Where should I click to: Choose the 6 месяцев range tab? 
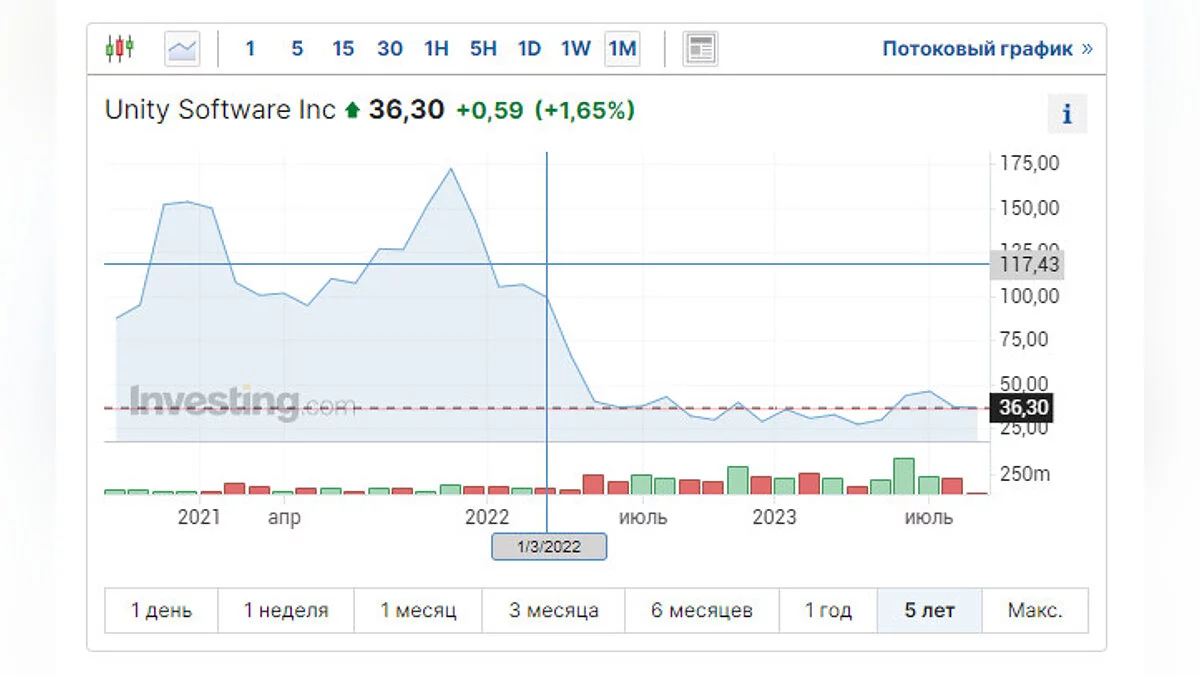pos(702,610)
